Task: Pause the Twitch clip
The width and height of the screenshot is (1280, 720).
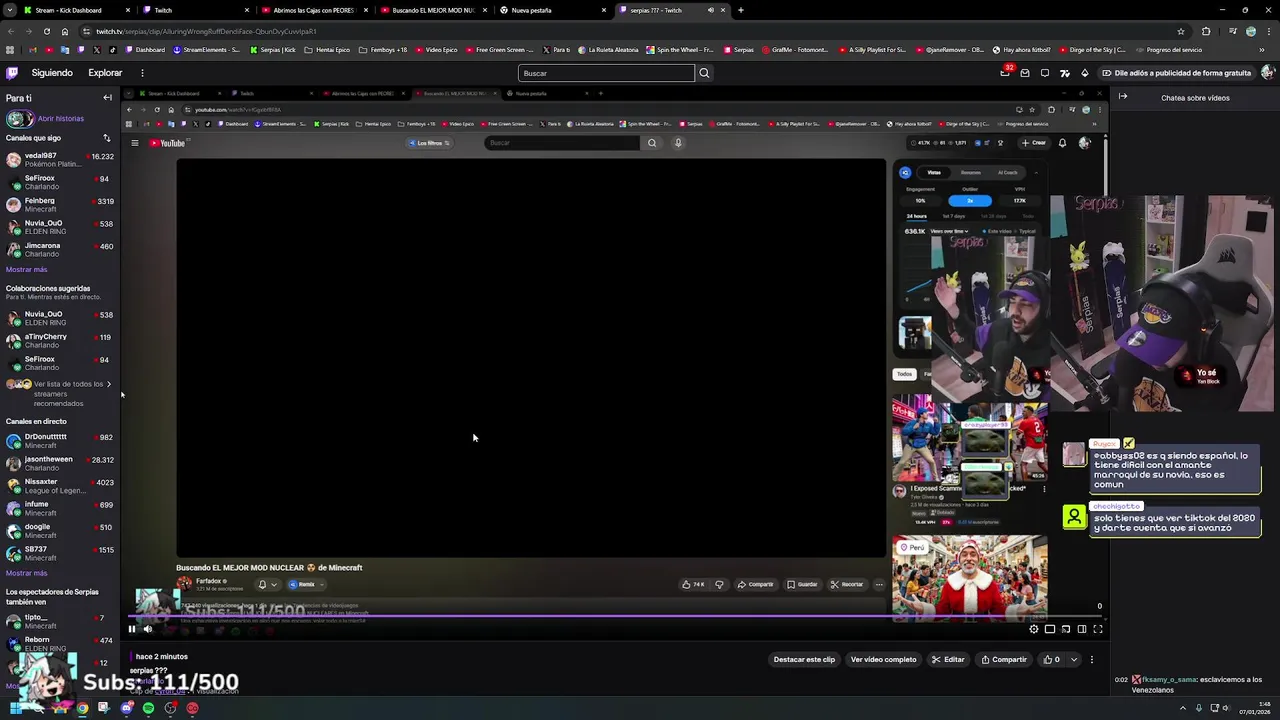Action: [x=131, y=629]
